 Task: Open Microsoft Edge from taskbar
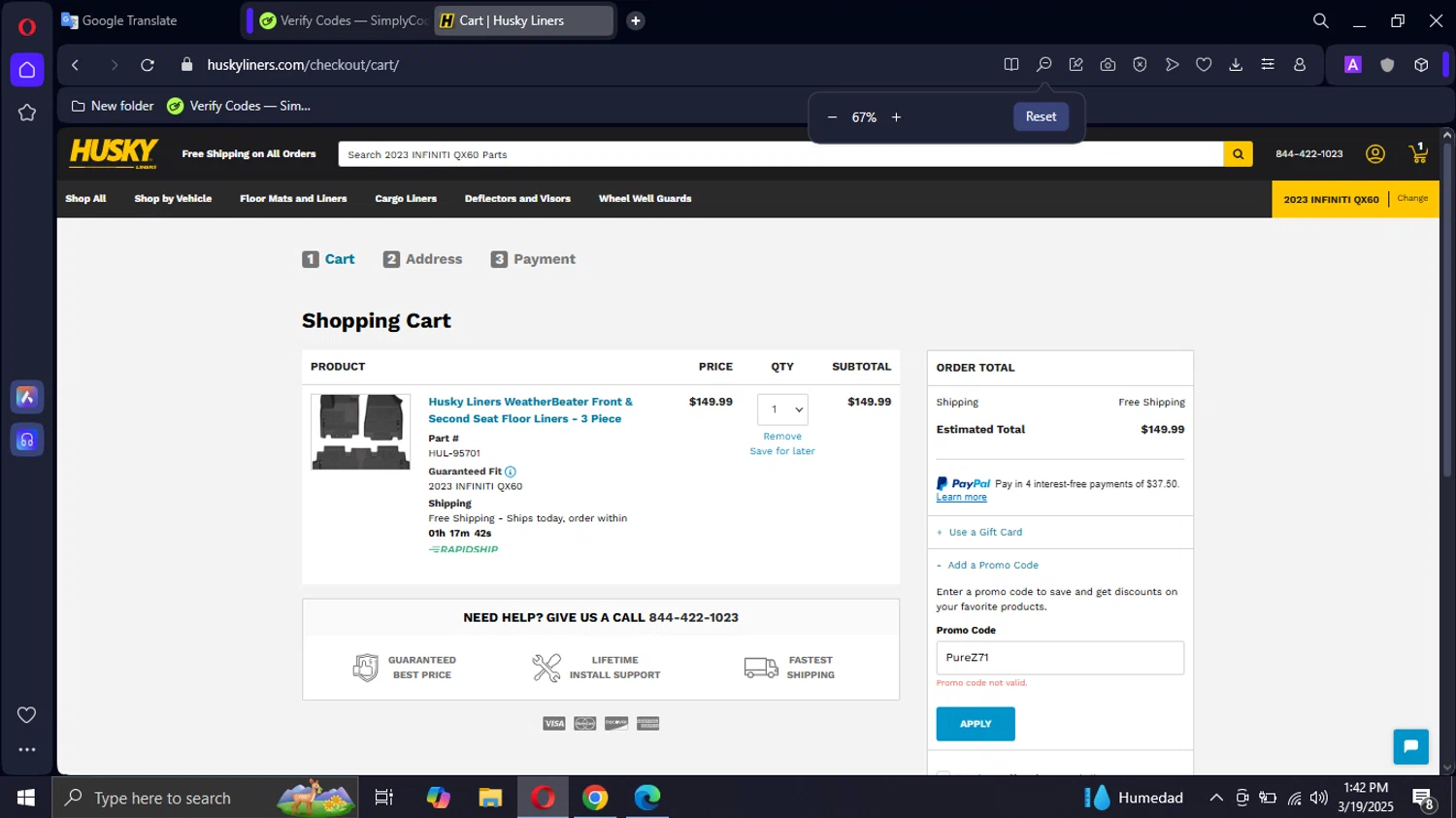click(647, 798)
